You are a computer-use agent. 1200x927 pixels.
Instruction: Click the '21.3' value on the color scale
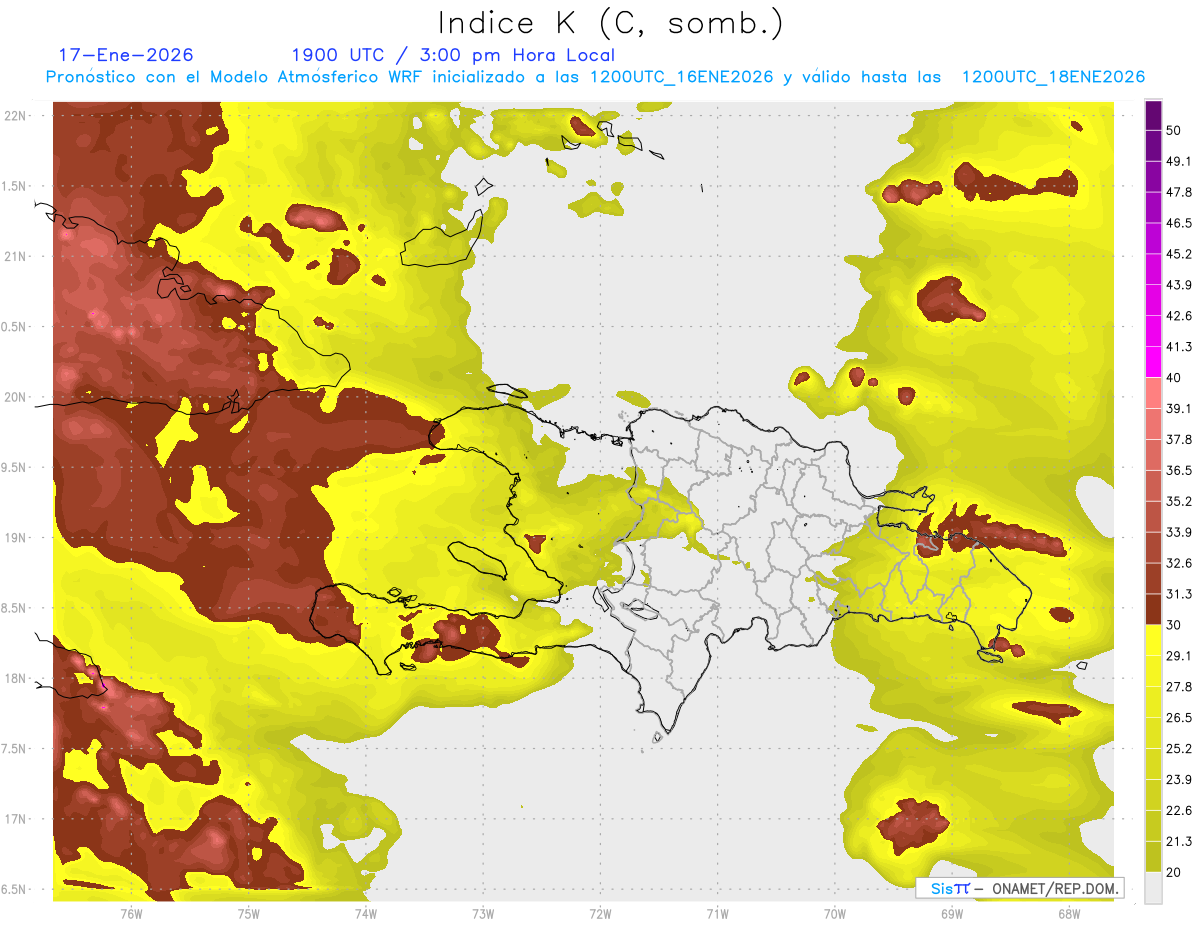[1179, 842]
